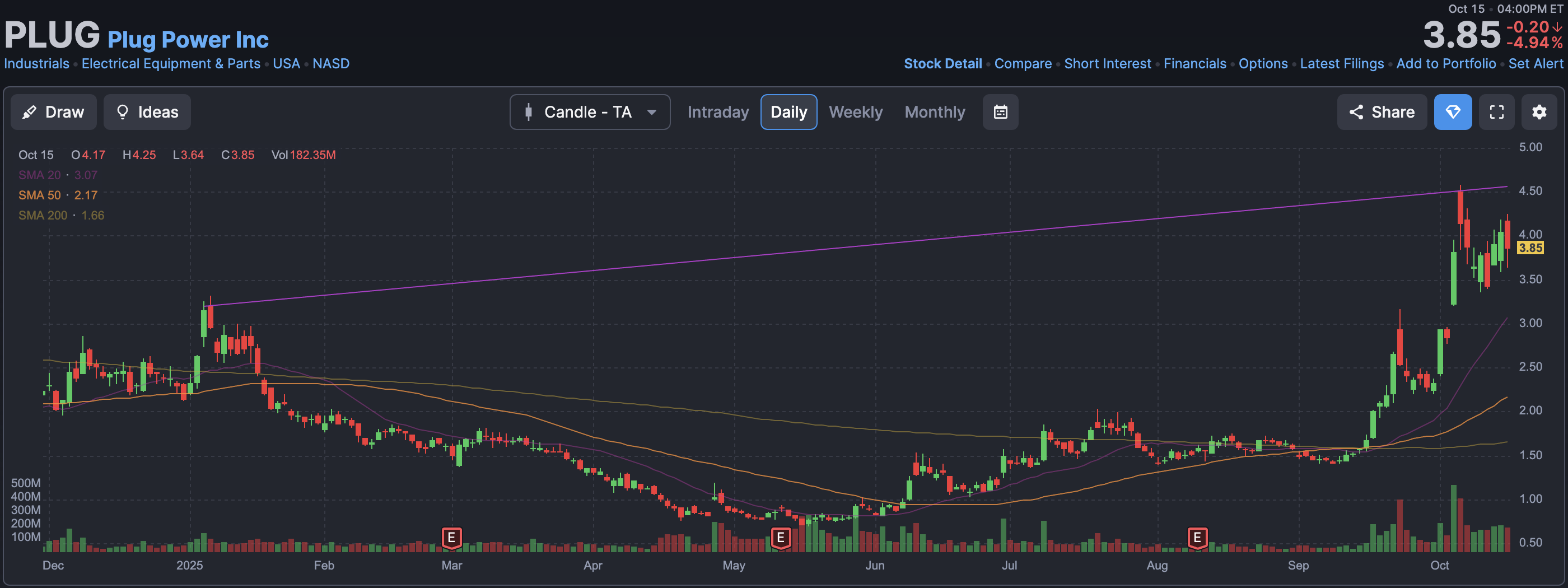Viewport: 1568px width, 588px height.
Task: Open the calendar date range picker
Action: (1001, 112)
